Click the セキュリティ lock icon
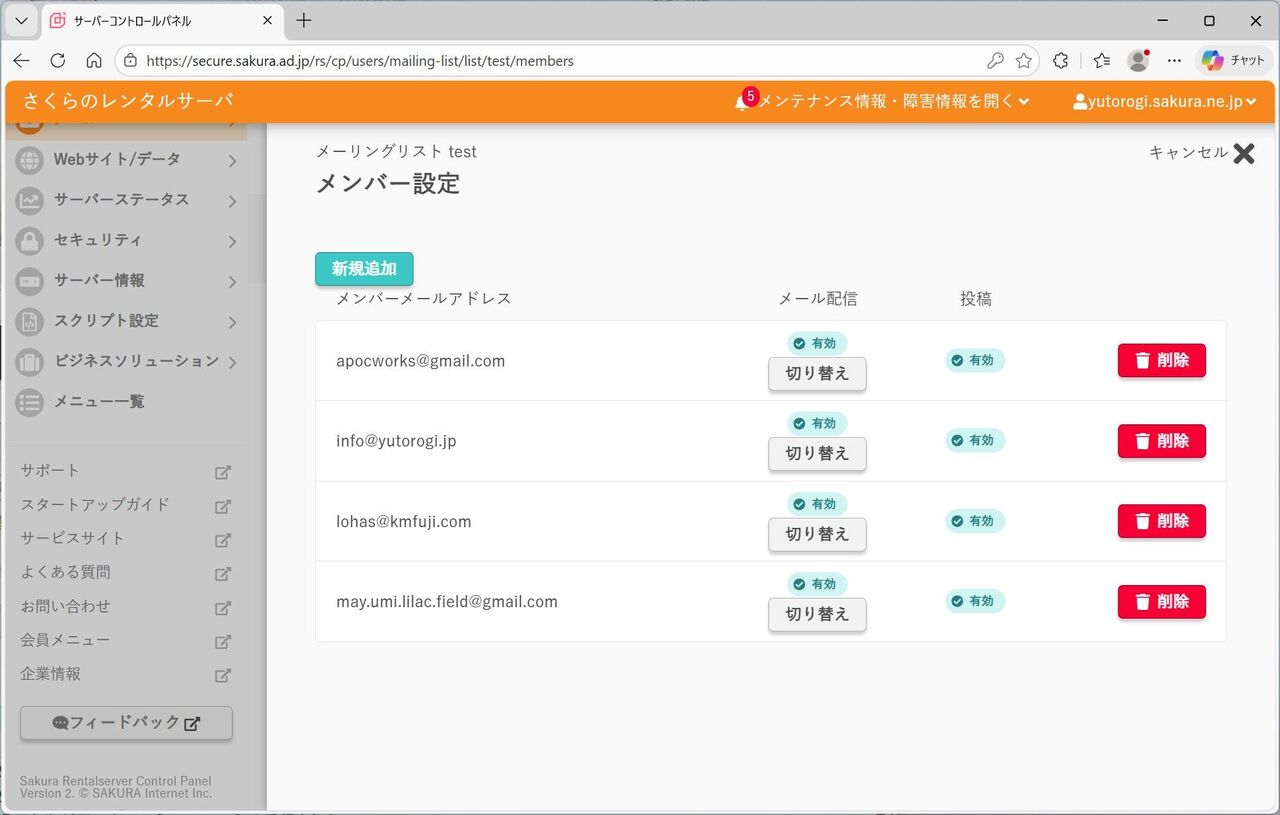The width and height of the screenshot is (1280, 815). coord(30,241)
